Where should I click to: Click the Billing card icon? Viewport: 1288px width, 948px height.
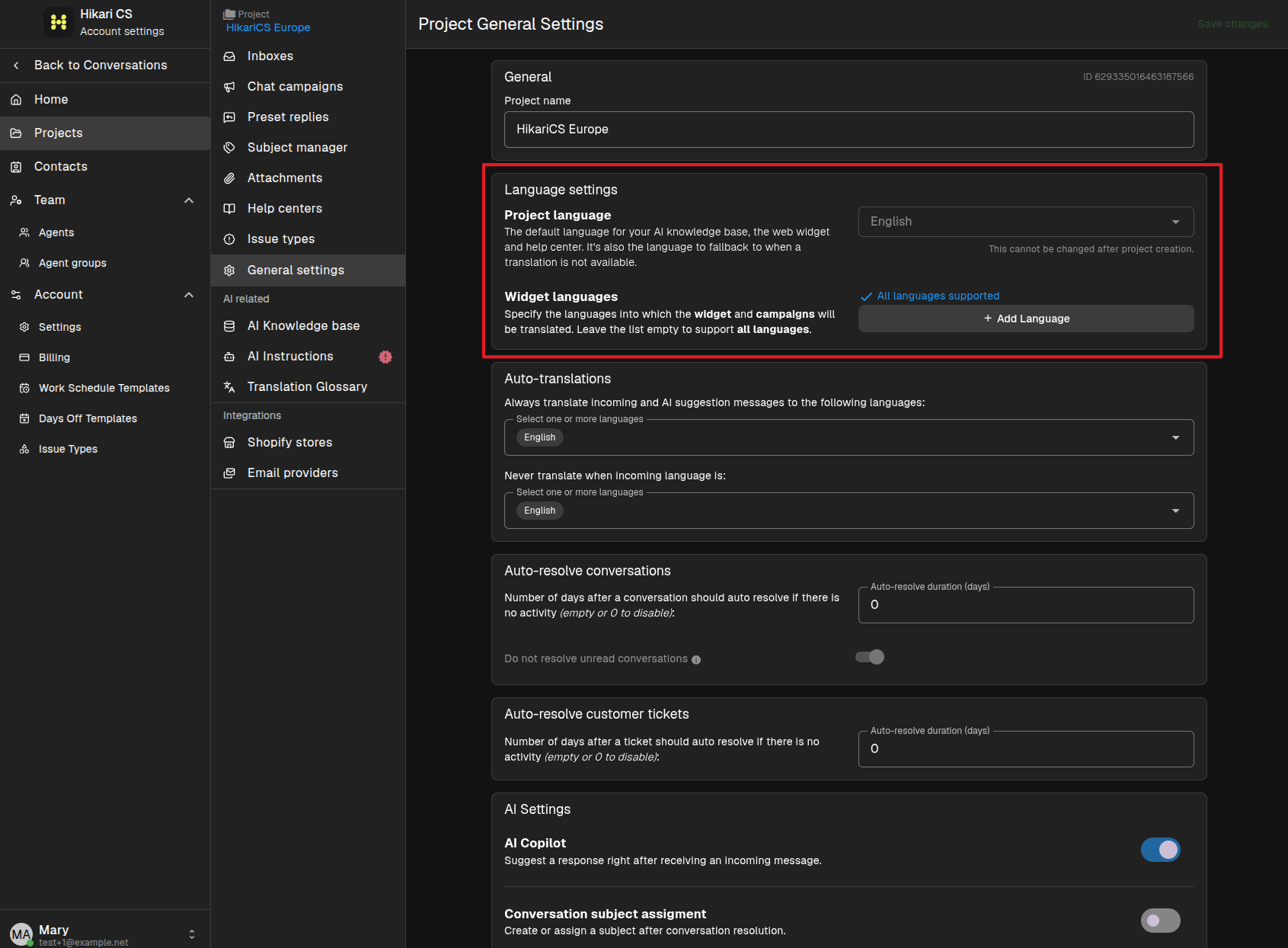24,357
